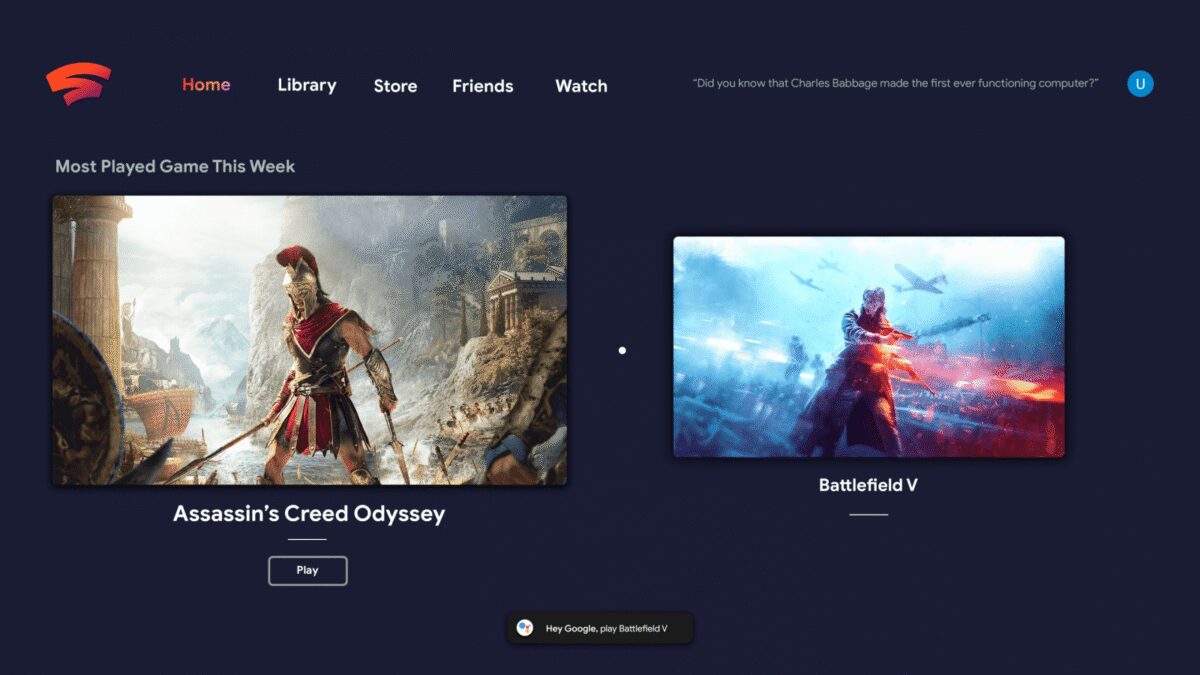
Task: Click the Stadia logo
Action: pos(78,84)
